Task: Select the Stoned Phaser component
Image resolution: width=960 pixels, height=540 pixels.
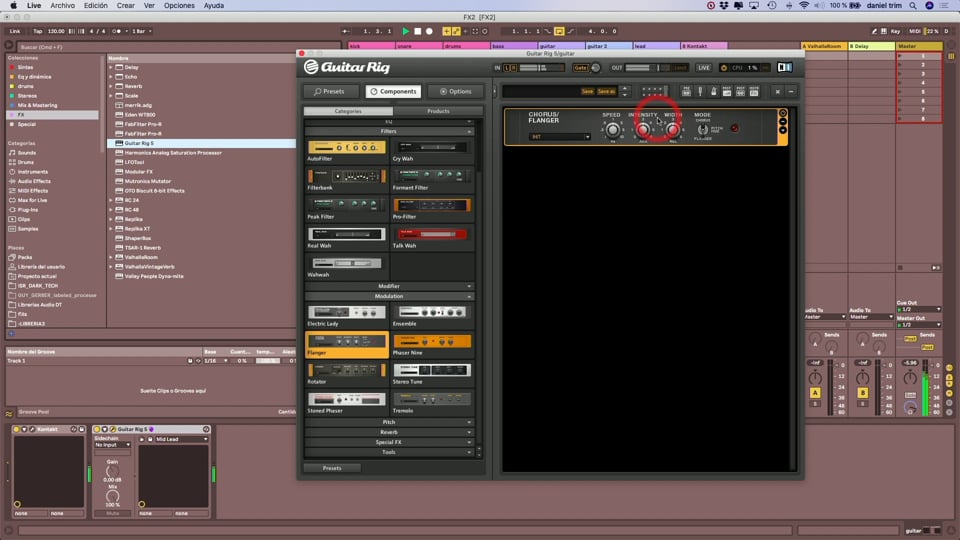Action: pyautogui.click(x=347, y=400)
